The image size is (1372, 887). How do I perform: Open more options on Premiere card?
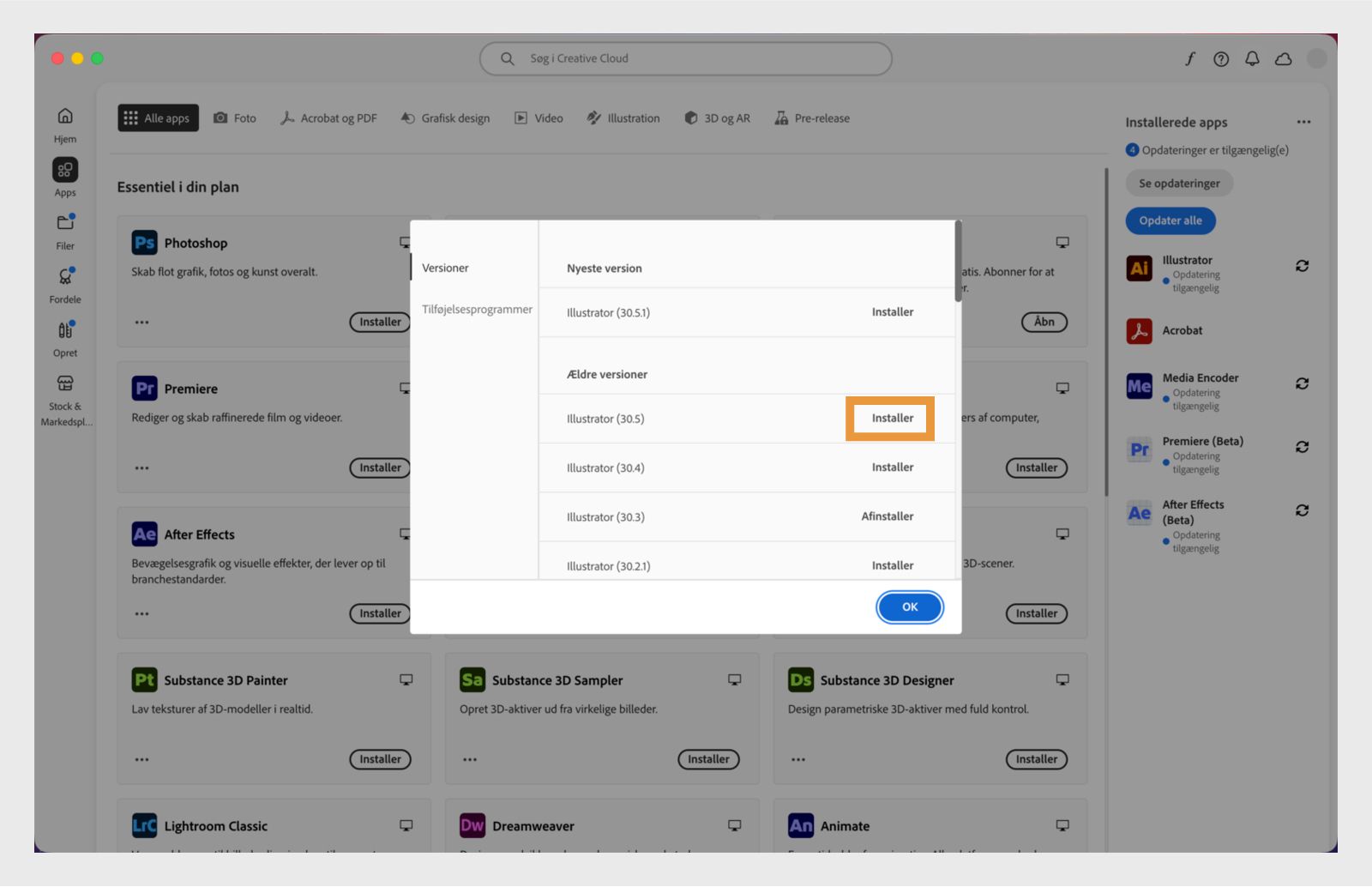(141, 468)
